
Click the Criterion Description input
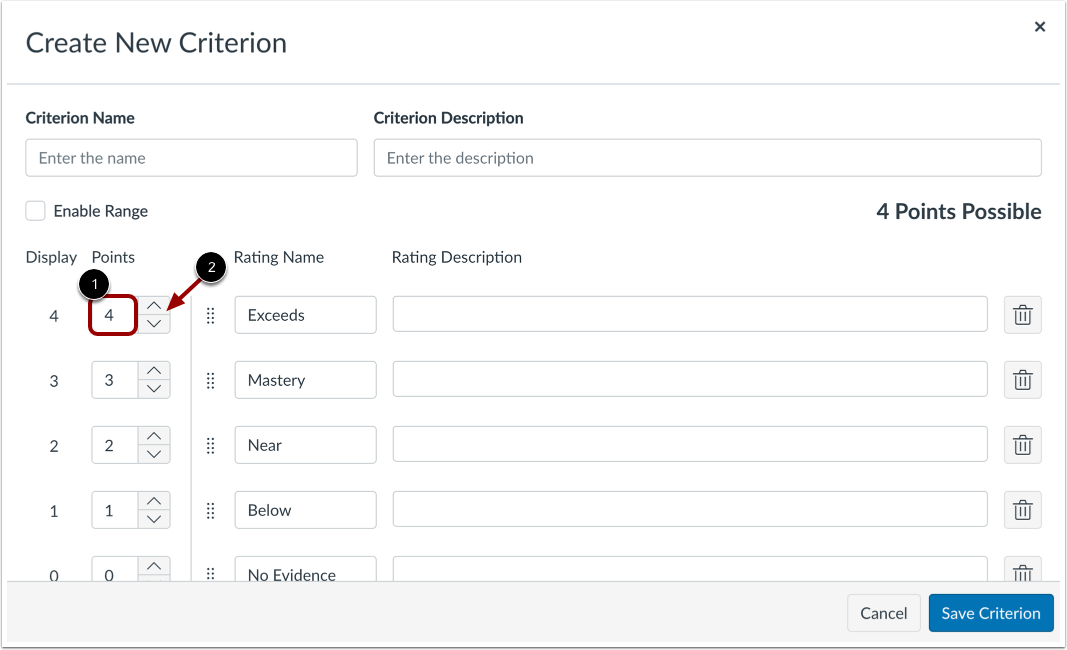[707, 158]
